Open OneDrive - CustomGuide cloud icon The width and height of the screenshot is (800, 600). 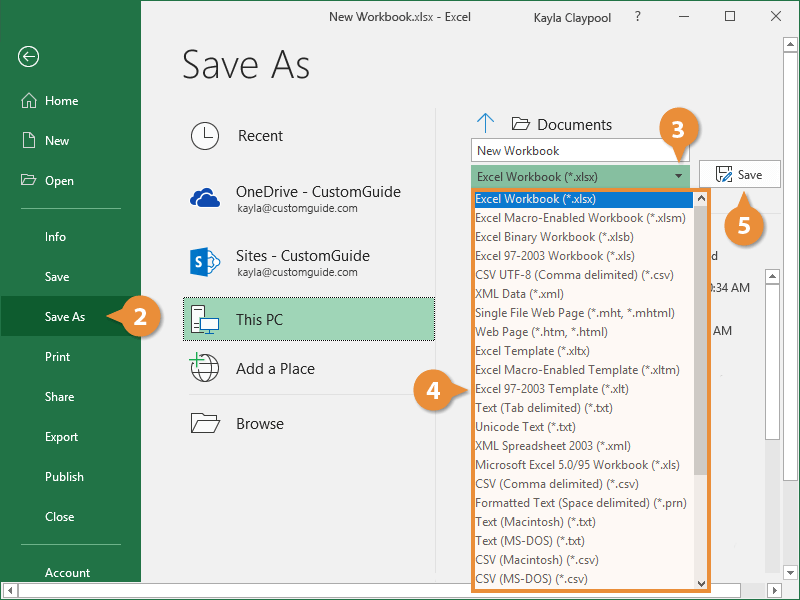pos(205,197)
